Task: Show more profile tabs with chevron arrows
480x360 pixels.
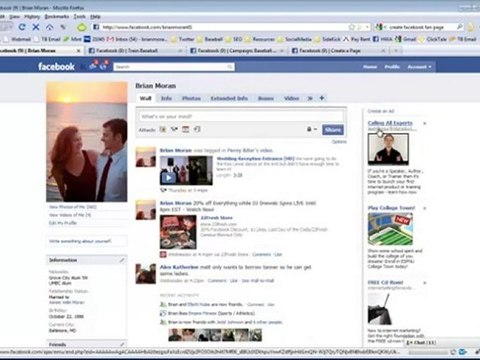Action: pyautogui.click(x=310, y=98)
